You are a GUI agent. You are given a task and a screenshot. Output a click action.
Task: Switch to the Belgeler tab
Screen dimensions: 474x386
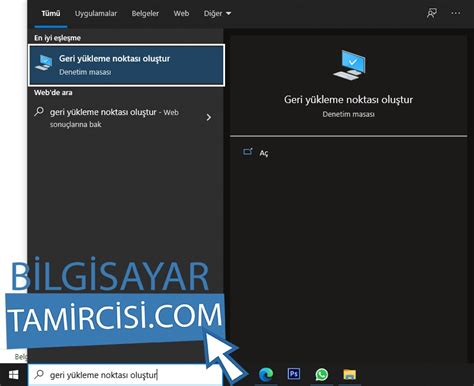click(145, 13)
